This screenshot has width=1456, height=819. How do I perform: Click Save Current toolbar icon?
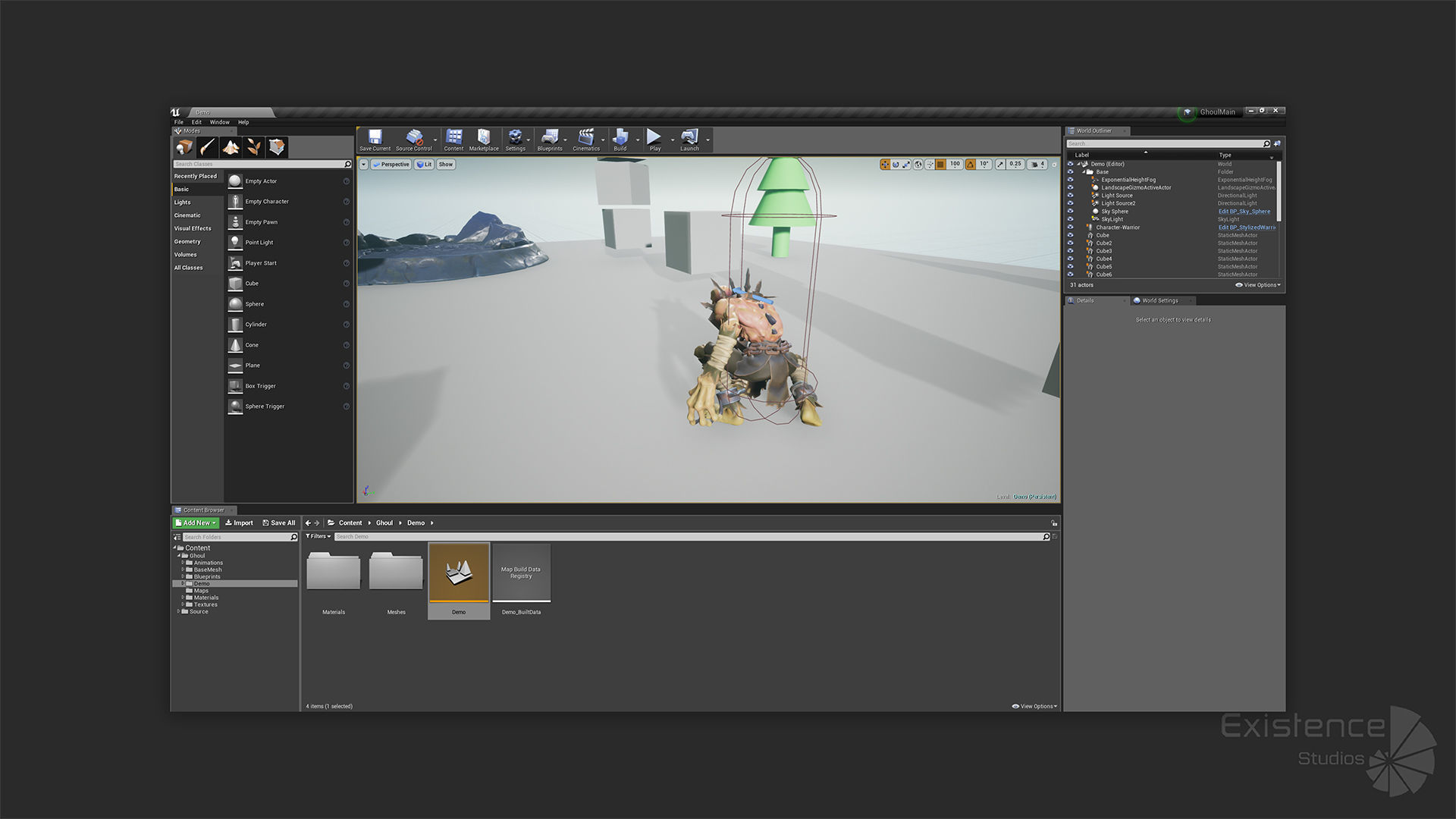pos(375,139)
